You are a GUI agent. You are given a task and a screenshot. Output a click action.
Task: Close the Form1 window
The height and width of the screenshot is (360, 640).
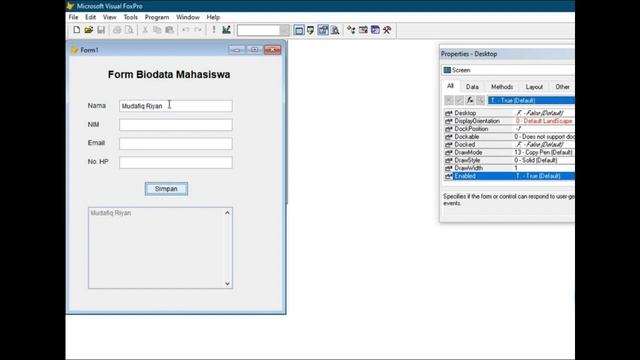(272, 50)
